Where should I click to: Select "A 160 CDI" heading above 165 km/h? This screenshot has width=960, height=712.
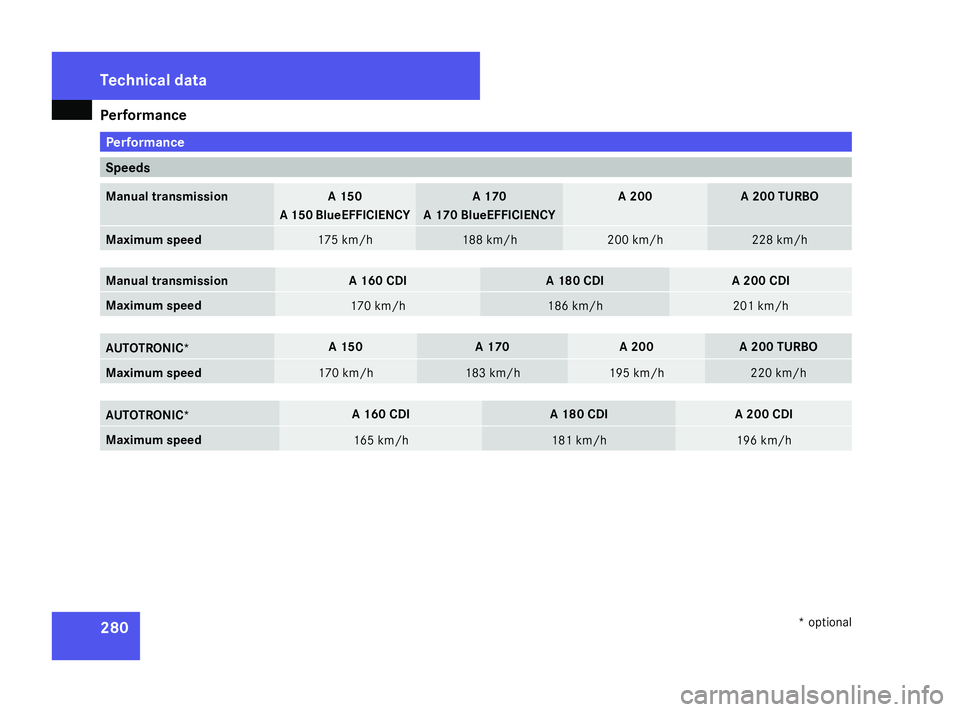point(381,414)
